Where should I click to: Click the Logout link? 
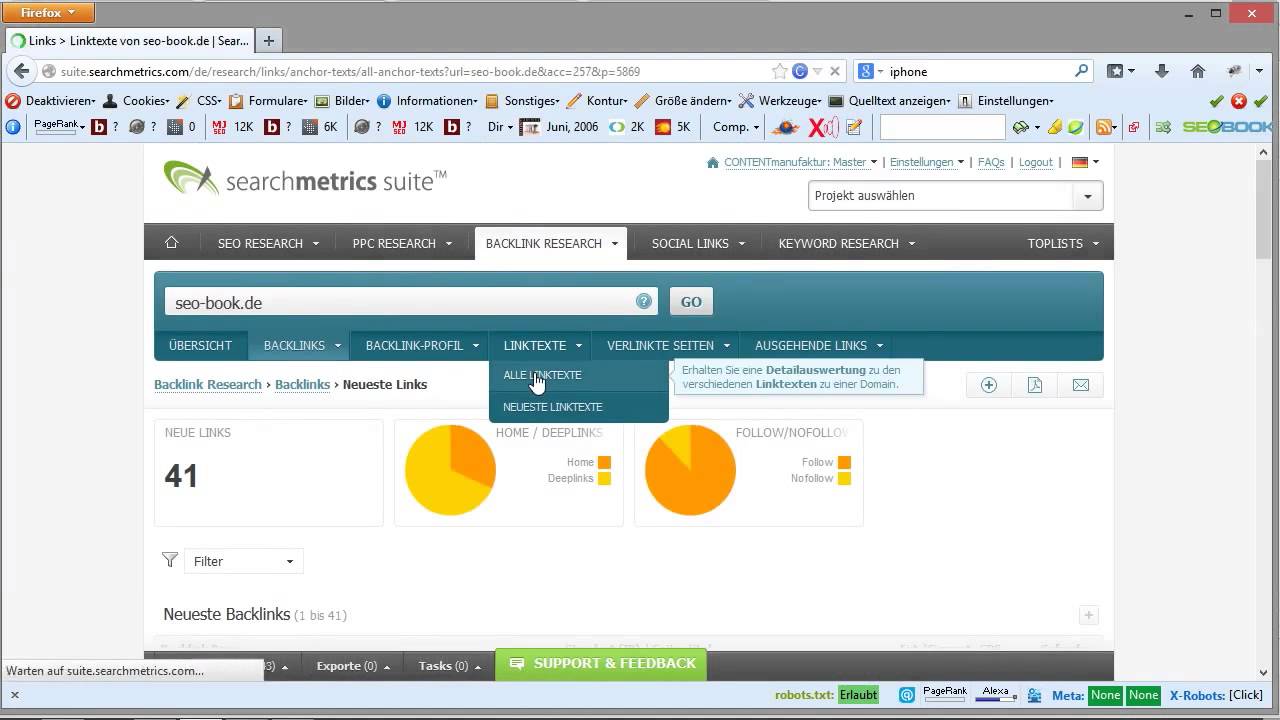point(1035,162)
